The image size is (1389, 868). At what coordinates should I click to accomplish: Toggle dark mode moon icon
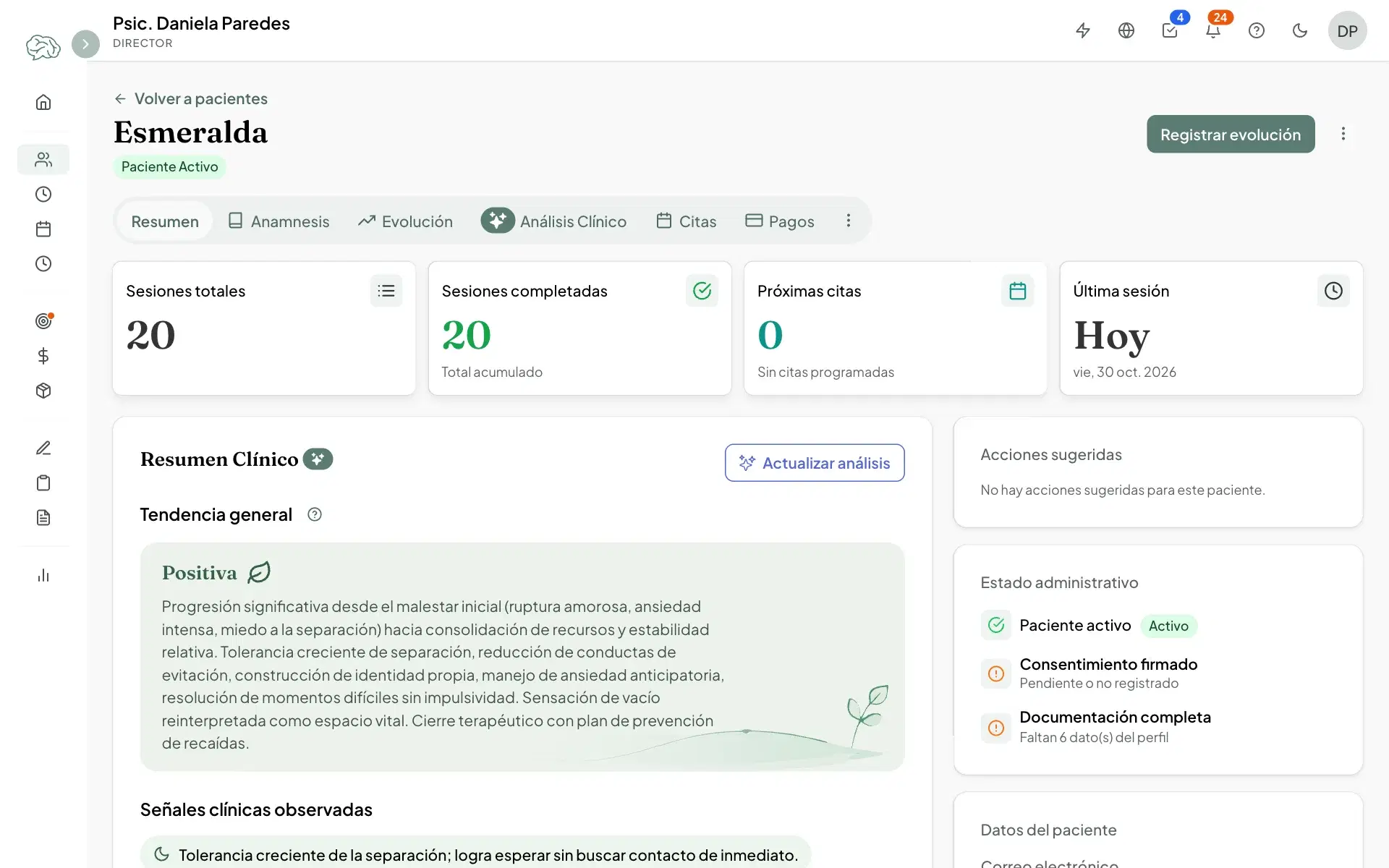(1300, 30)
